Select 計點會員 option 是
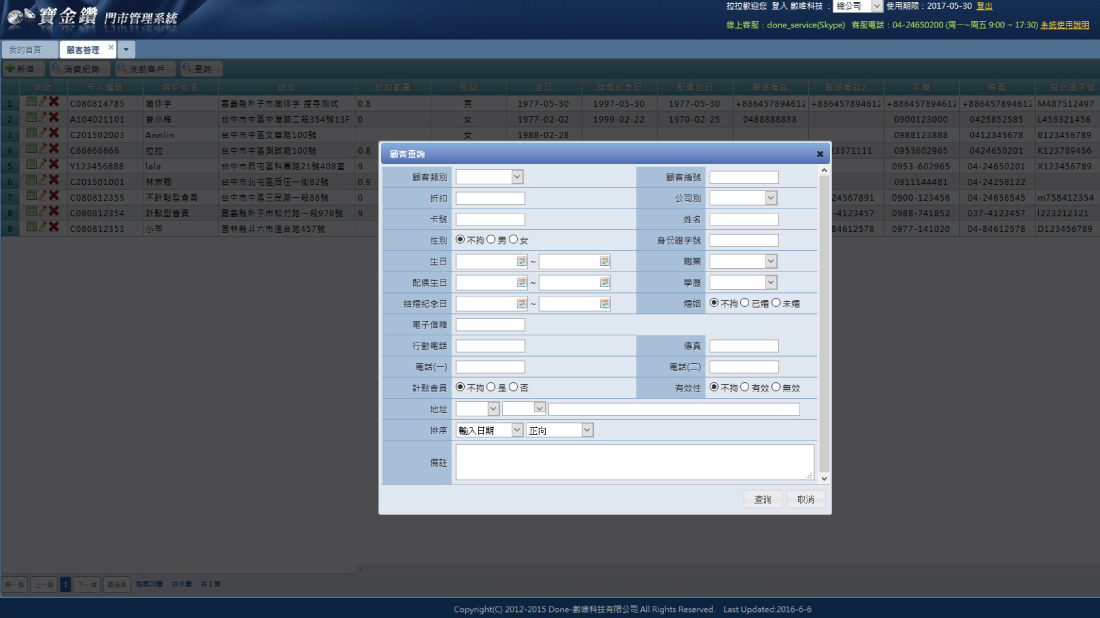The height and width of the screenshot is (618, 1100). pyautogui.click(x=491, y=387)
